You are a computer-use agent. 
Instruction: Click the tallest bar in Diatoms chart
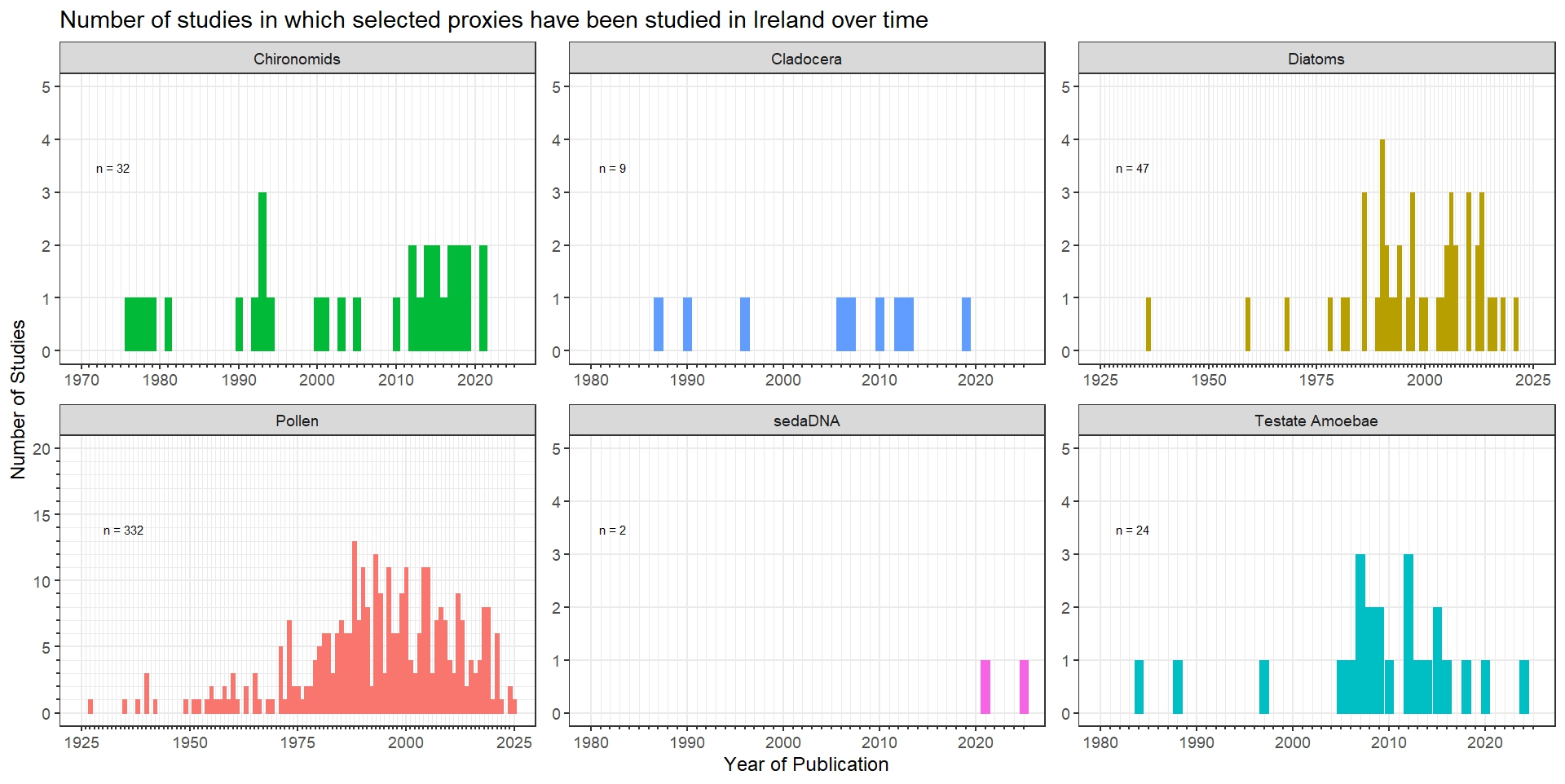point(1382,244)
